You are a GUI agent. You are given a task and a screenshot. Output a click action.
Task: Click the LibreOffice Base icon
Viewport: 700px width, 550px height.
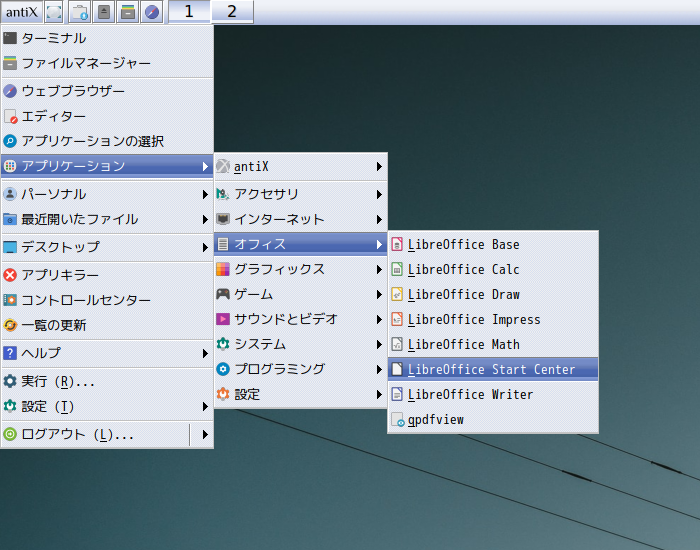tap(397, 244)
